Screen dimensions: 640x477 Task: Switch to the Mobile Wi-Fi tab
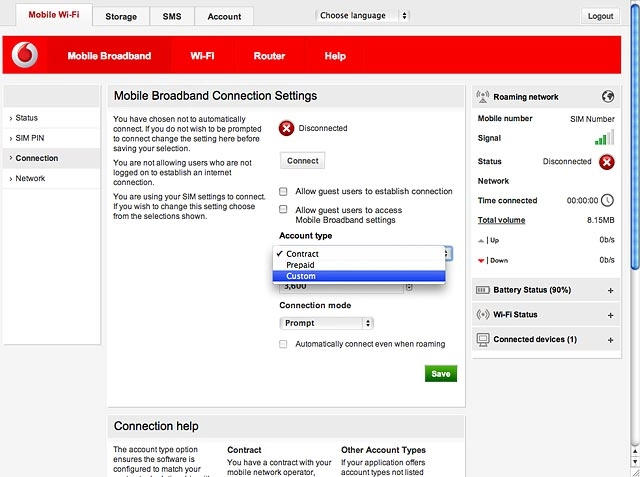tap(54, 15)
